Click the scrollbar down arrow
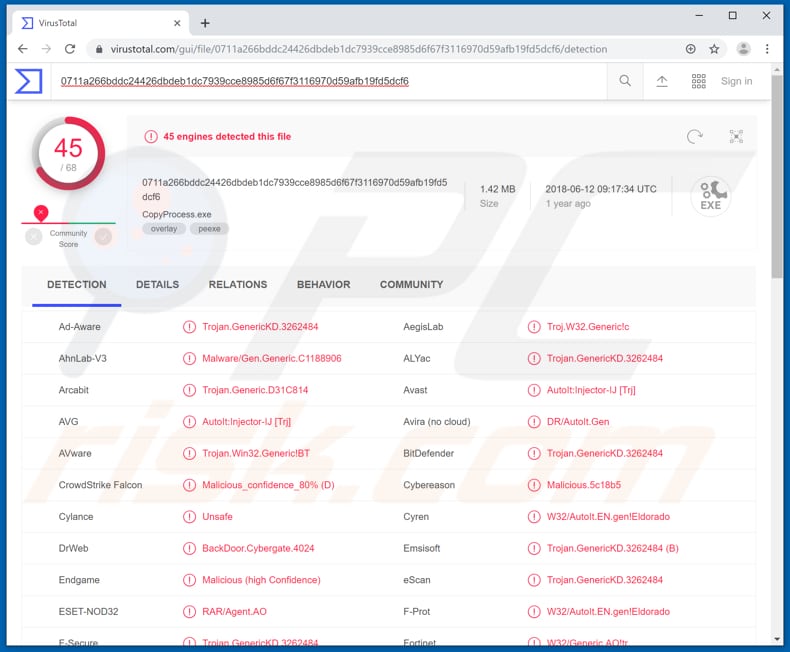This screenshot has width=790, height=652. pyautogui.click(x=777, y=639)
